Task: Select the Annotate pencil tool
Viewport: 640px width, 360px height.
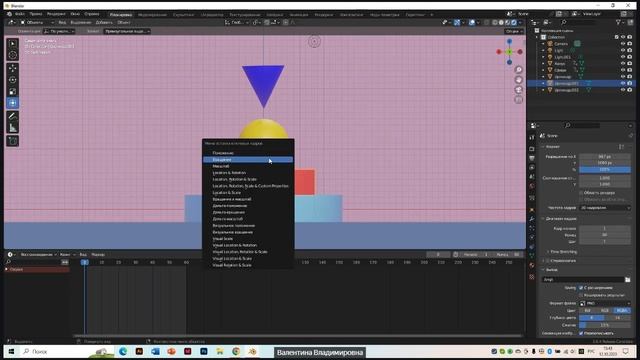Action: tap(13, 117)
